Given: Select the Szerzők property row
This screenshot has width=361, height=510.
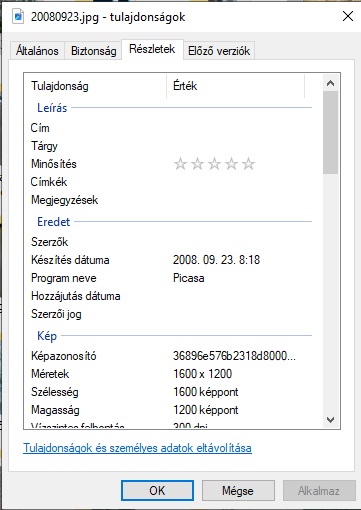Looking at the screenshot, I should click(x=168, y=242).
